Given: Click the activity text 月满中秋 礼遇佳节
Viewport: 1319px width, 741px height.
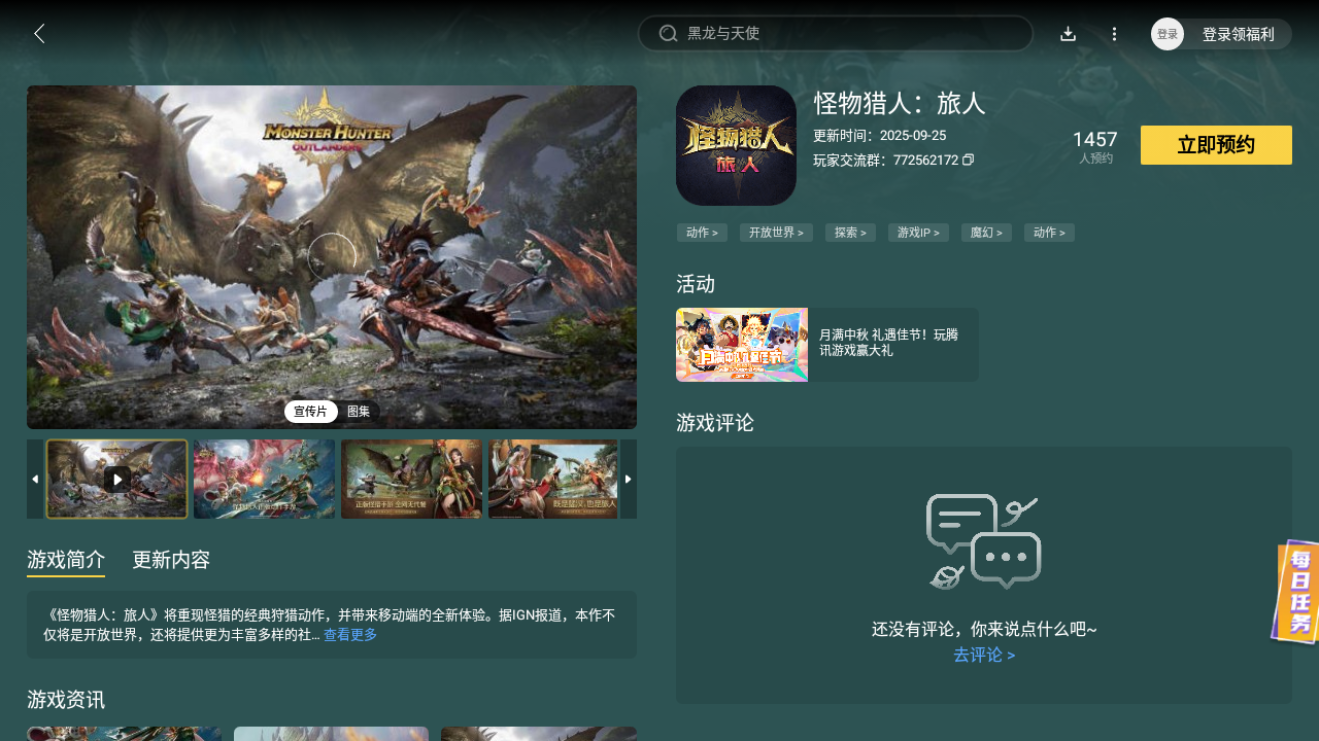Looking at the screenshot, I should tap(888, 343).
